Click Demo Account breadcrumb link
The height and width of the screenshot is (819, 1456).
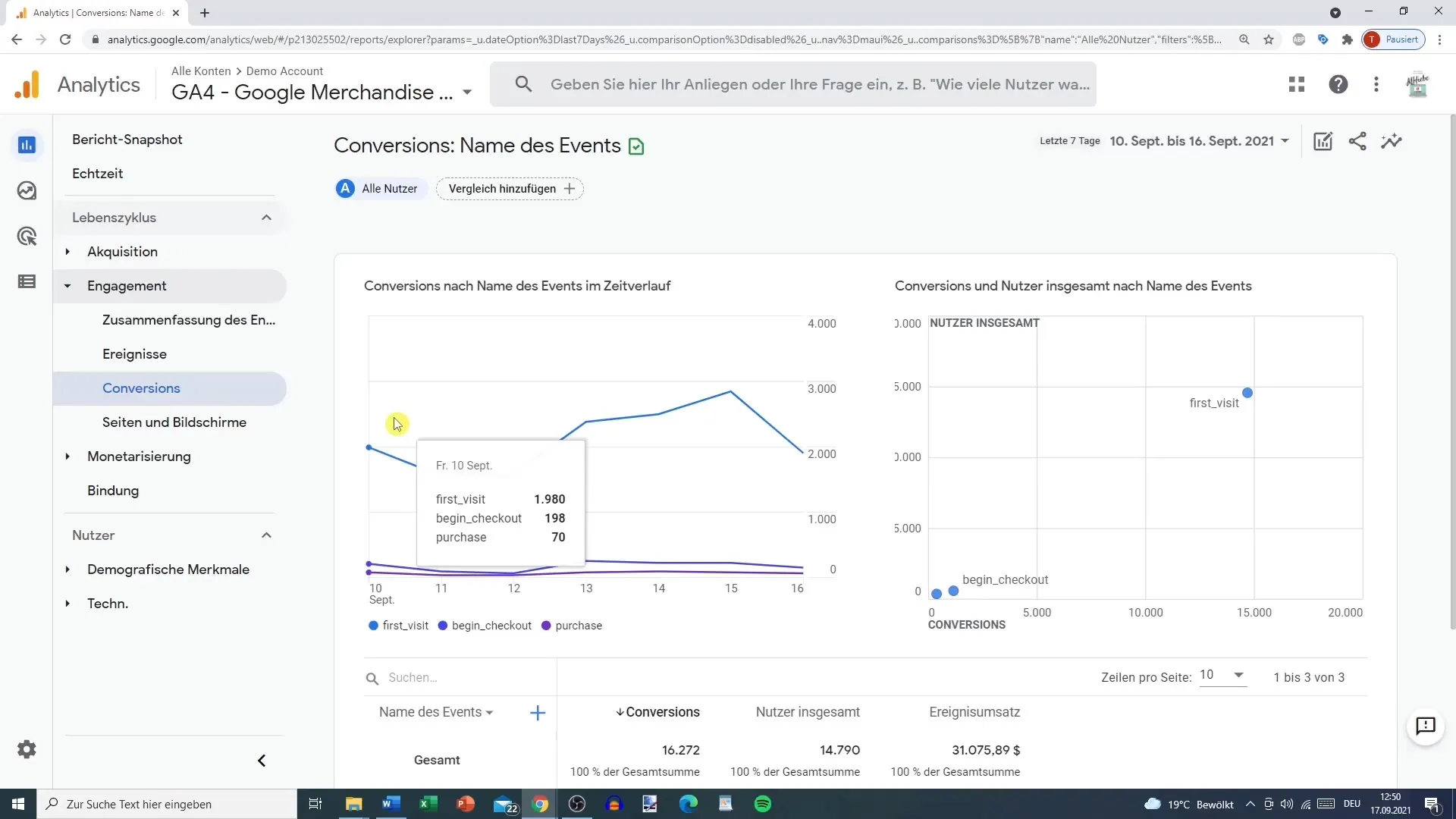[x=285, y=71]
